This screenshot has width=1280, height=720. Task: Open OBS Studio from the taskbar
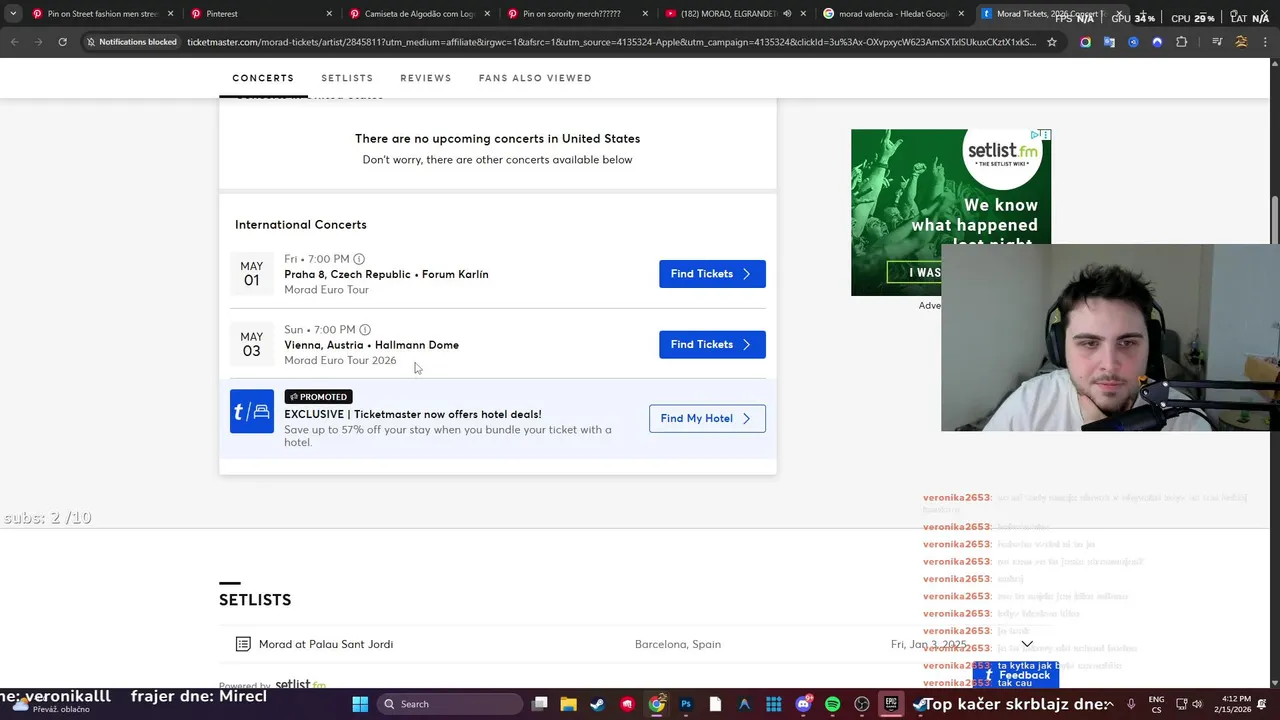point(862,704)
